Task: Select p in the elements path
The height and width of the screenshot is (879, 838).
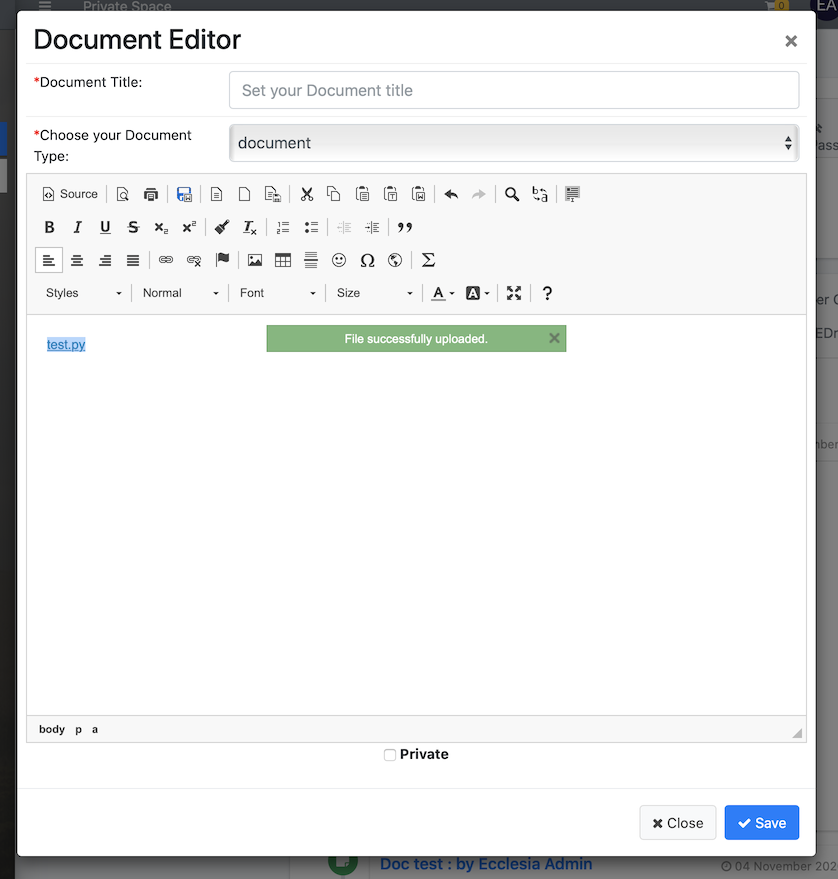Action: pos(78,729)
